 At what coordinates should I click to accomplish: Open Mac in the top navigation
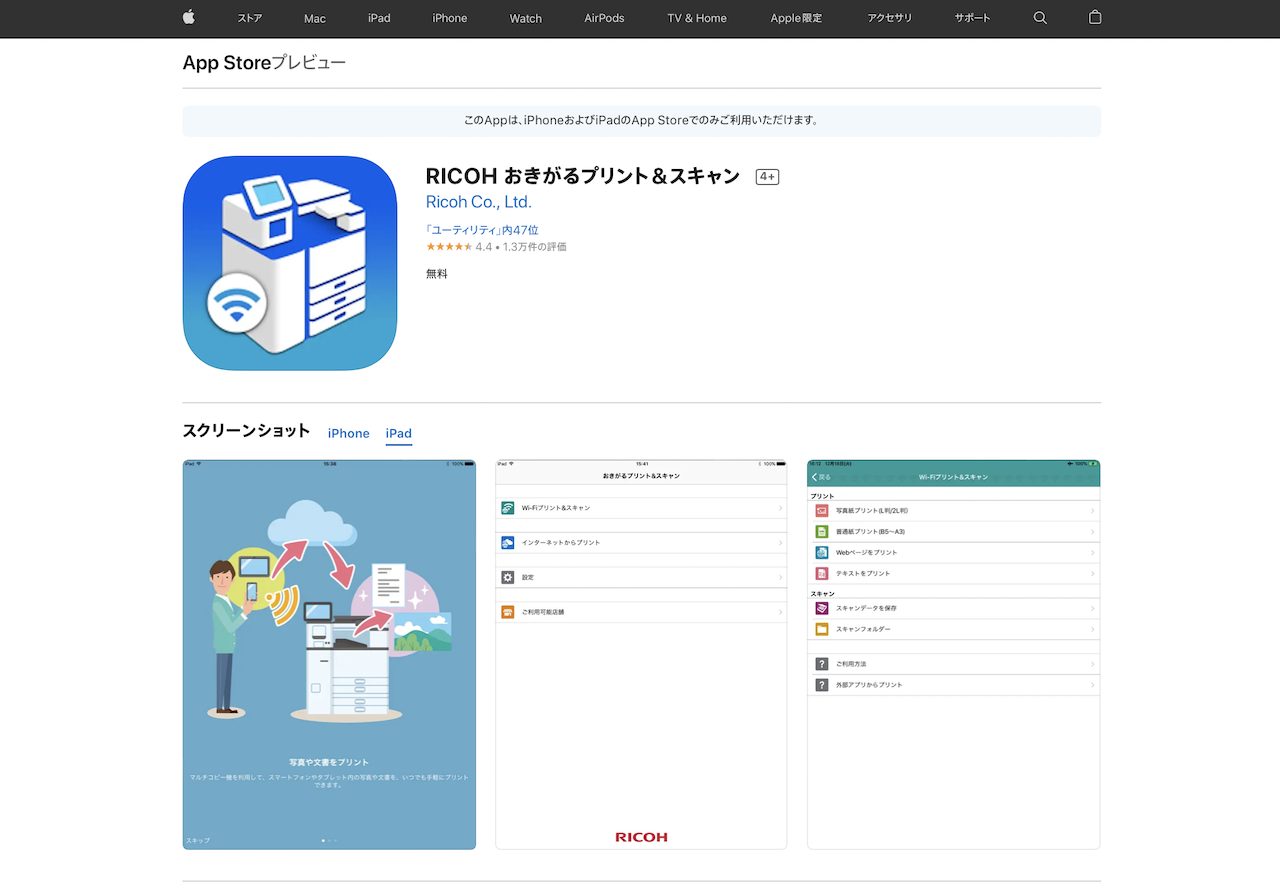tap(315, 18)
